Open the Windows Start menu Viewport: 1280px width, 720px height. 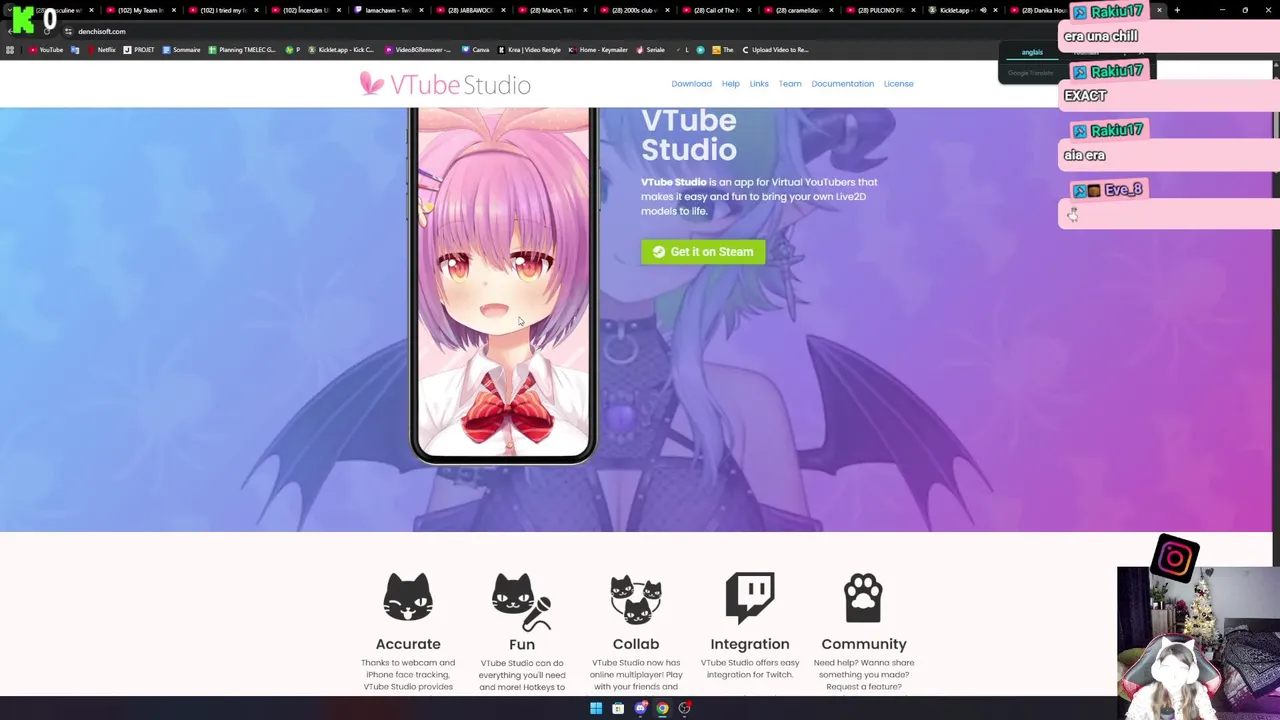coord(596,708)
